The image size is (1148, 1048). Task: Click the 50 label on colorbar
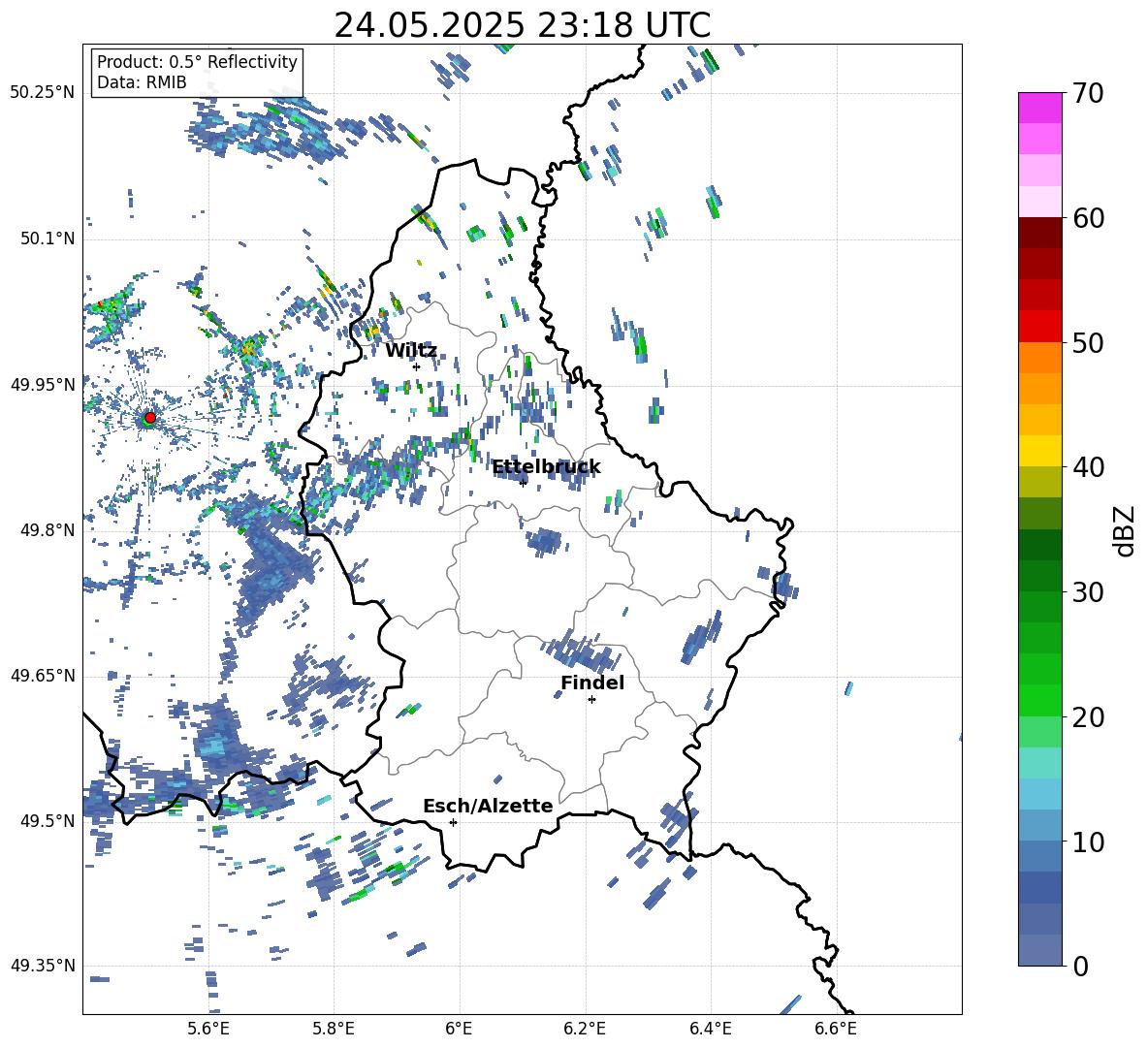(1088, 342)
